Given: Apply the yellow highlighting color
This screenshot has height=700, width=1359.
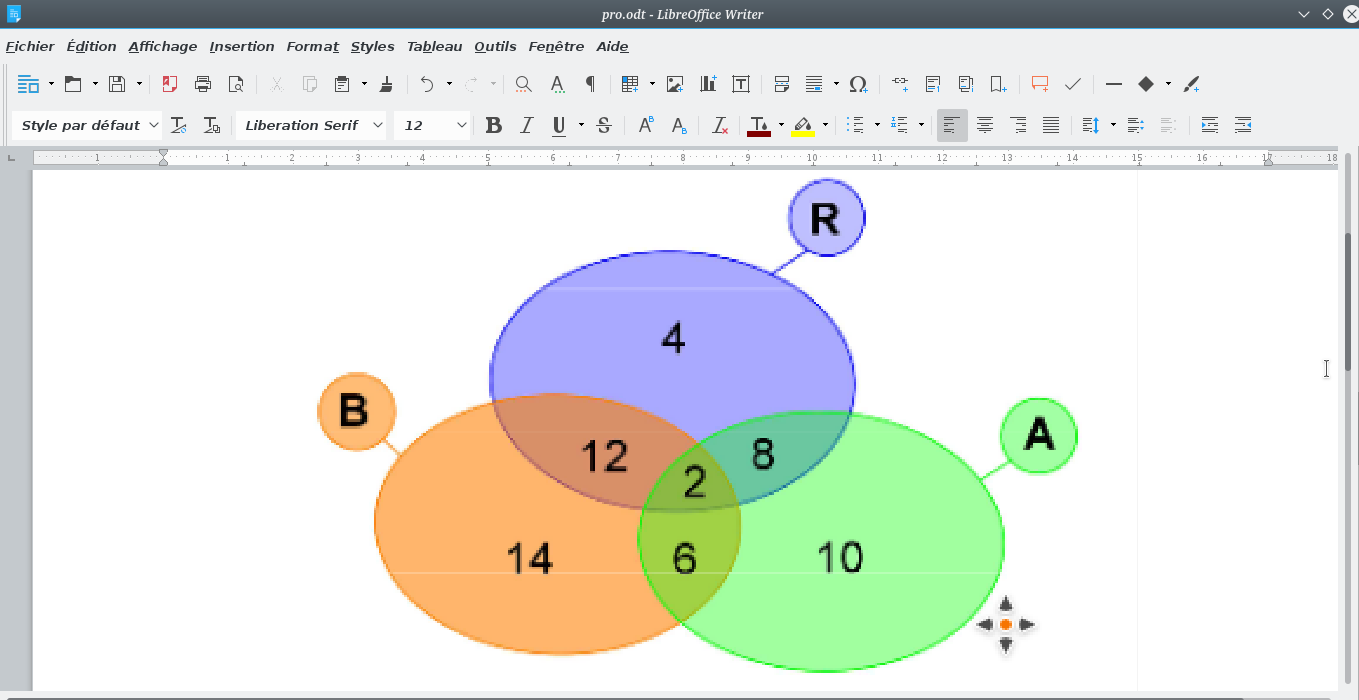Looking at the screenshot, I should click(803, 125).
